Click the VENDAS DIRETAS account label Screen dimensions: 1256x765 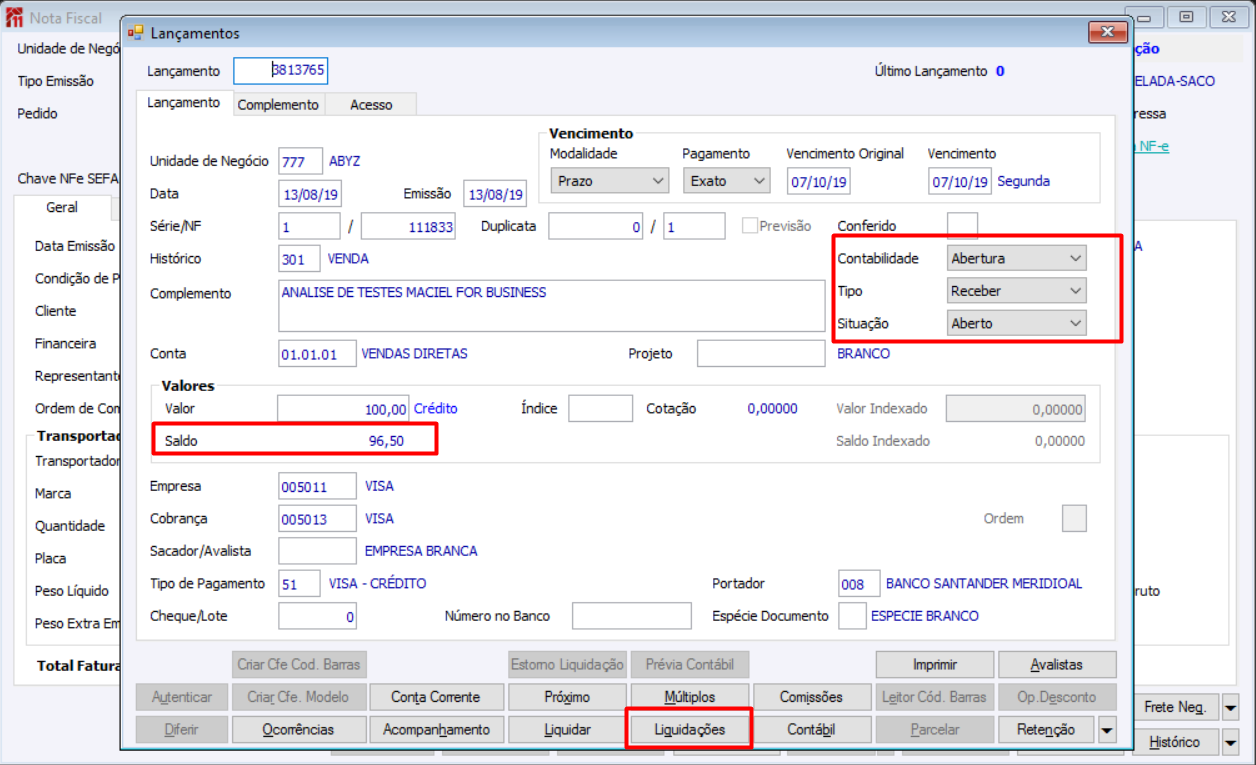pos(414,353)
